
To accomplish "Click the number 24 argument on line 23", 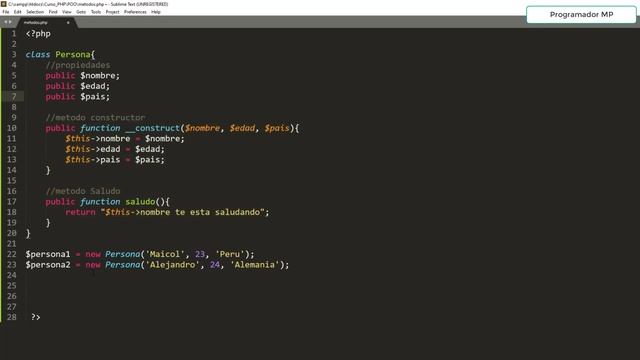I will click(x=215, y=265).
